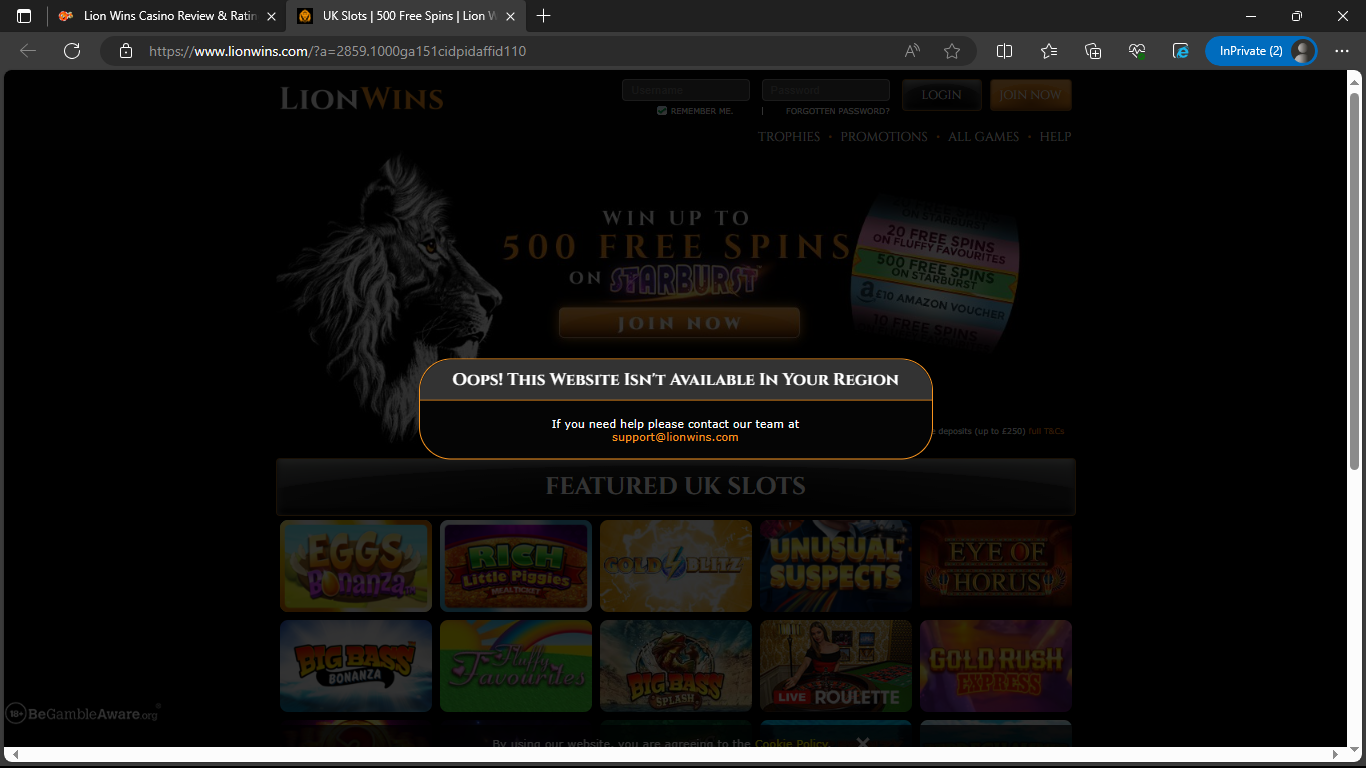The height and width of the screenshot is (768, 1366).
Task: Open Settings and more ellipsis menu
Action: 1342,51
